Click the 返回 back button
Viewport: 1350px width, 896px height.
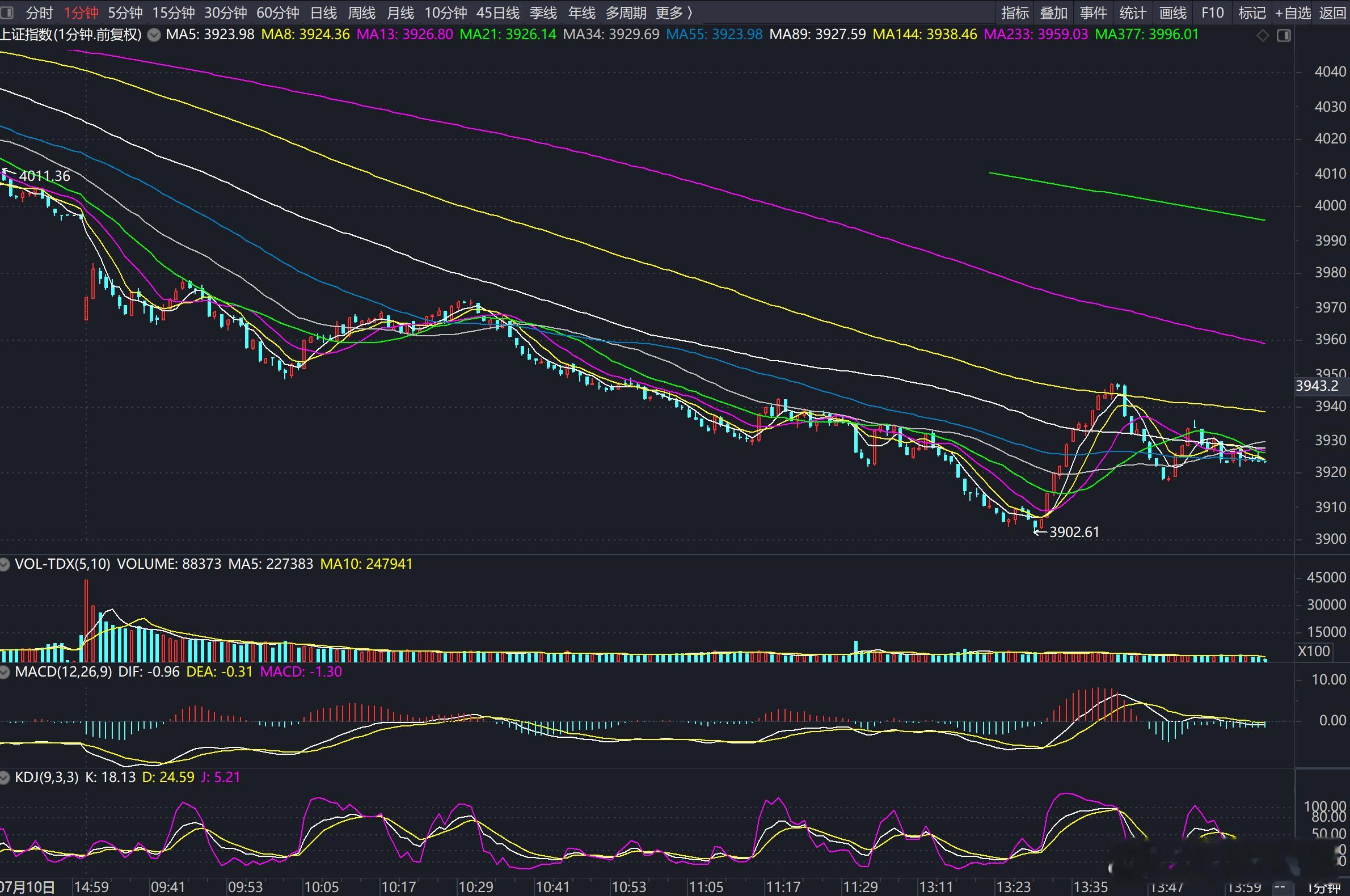coord(1332,12)
